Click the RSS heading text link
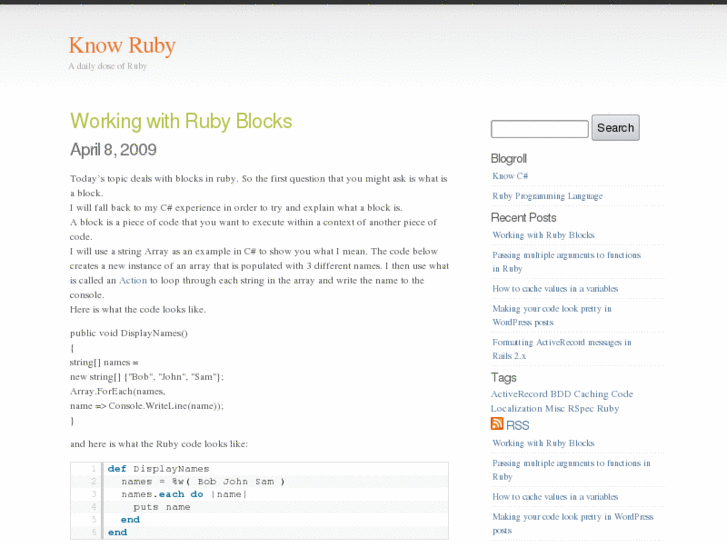Screen dimensions: 727x545 click(518, 425)
